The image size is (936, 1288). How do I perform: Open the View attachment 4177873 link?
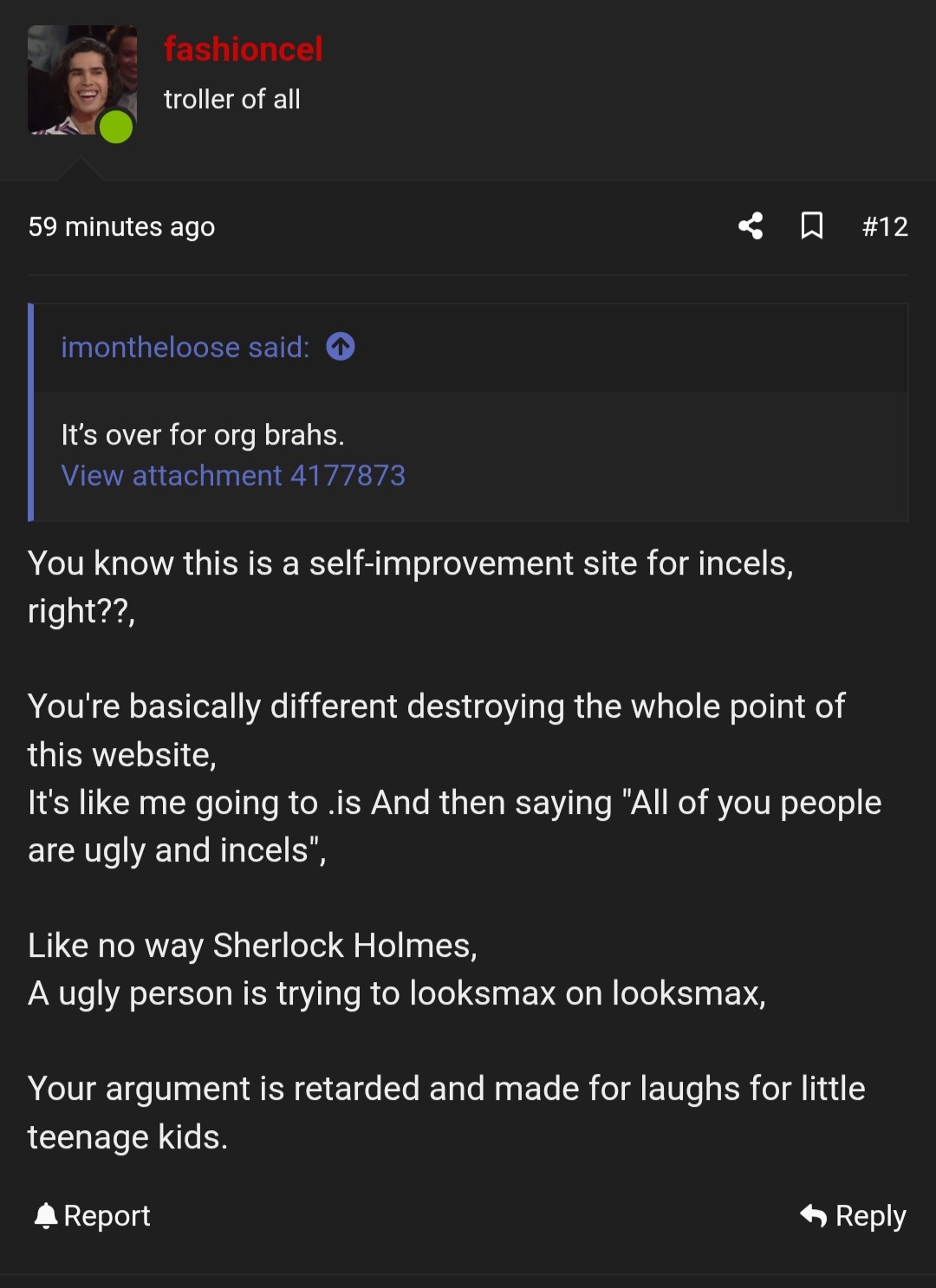tap(232, 475)
